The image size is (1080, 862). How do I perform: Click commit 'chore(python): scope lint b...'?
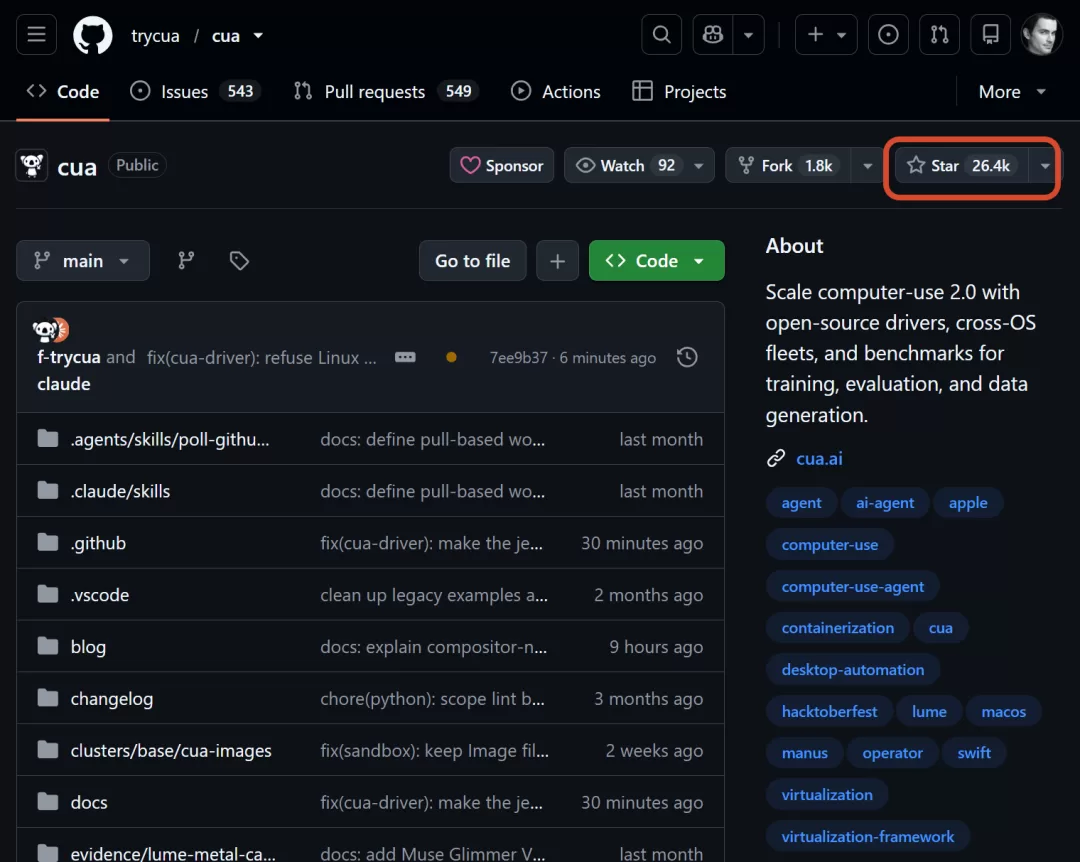tap(432, 699)
